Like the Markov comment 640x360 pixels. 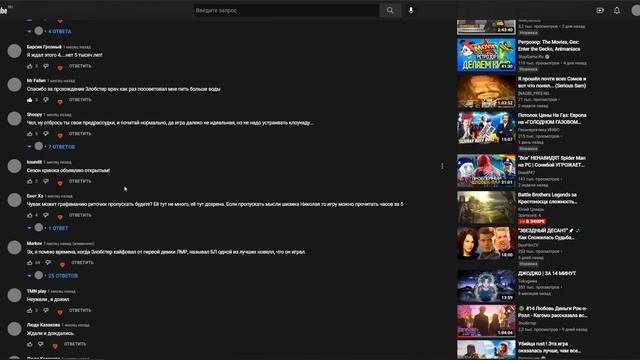tap(29, 262)
